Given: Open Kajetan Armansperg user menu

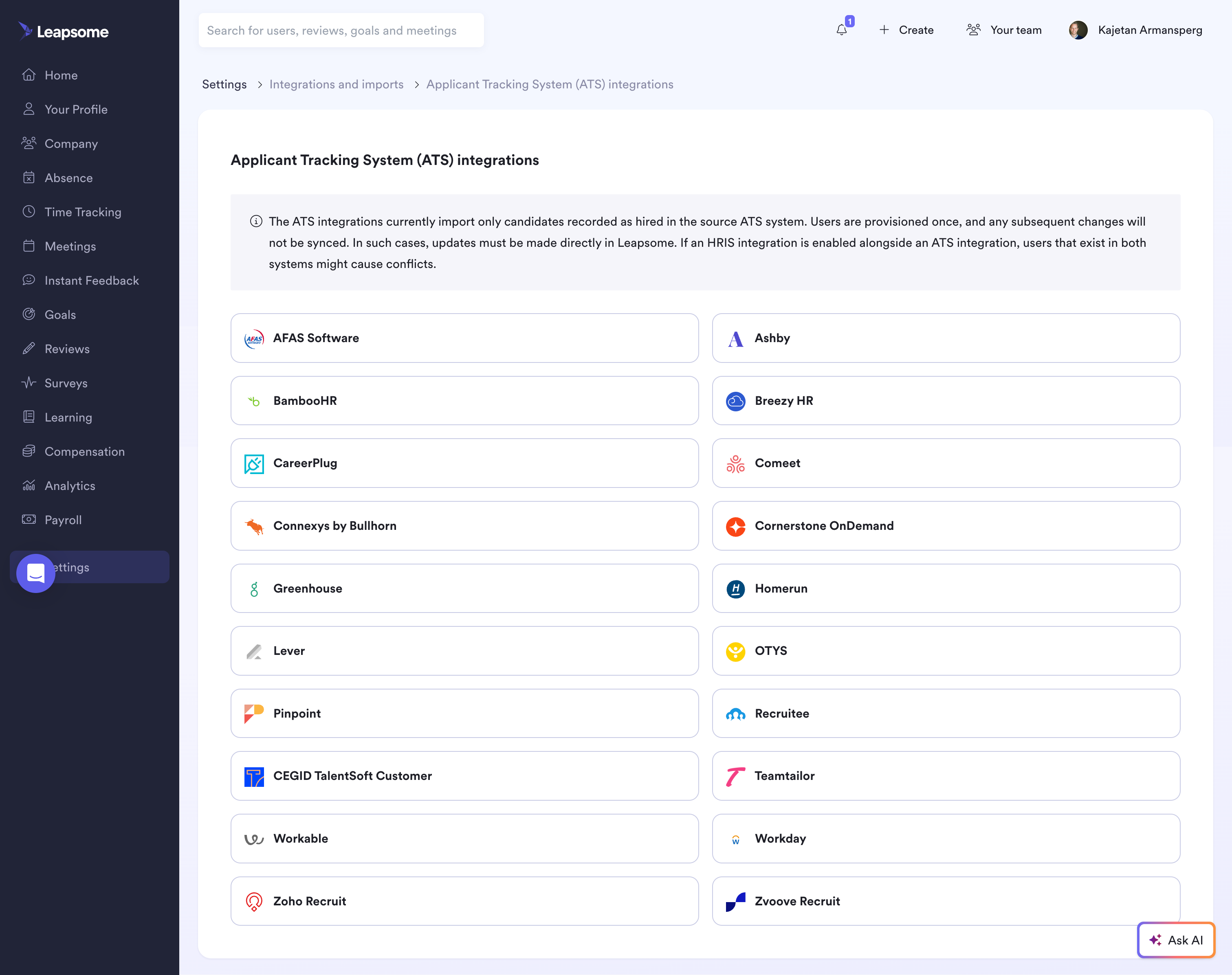Looking at the screenshot, I should (x=1135, y=30).
